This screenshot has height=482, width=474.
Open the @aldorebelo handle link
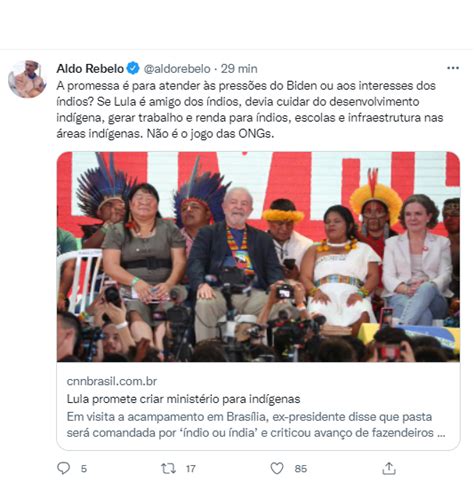pyautogui.click(x=177, y=69)
